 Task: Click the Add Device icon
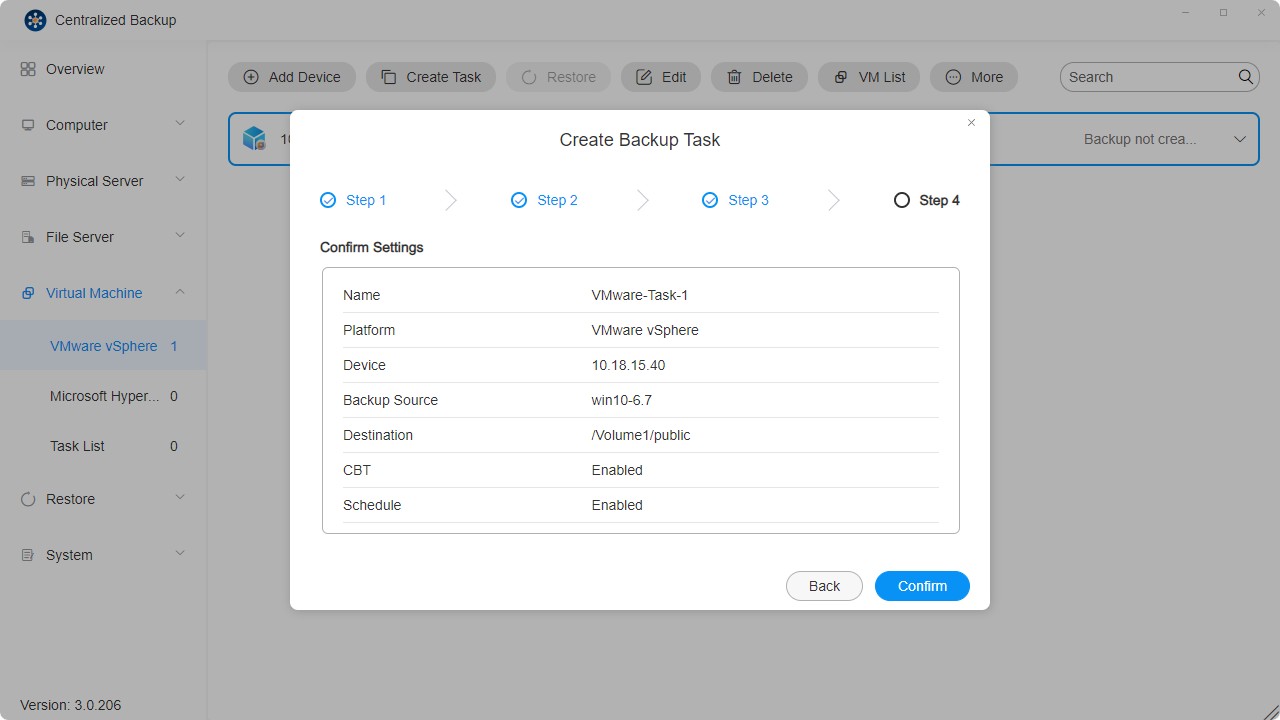251,76
